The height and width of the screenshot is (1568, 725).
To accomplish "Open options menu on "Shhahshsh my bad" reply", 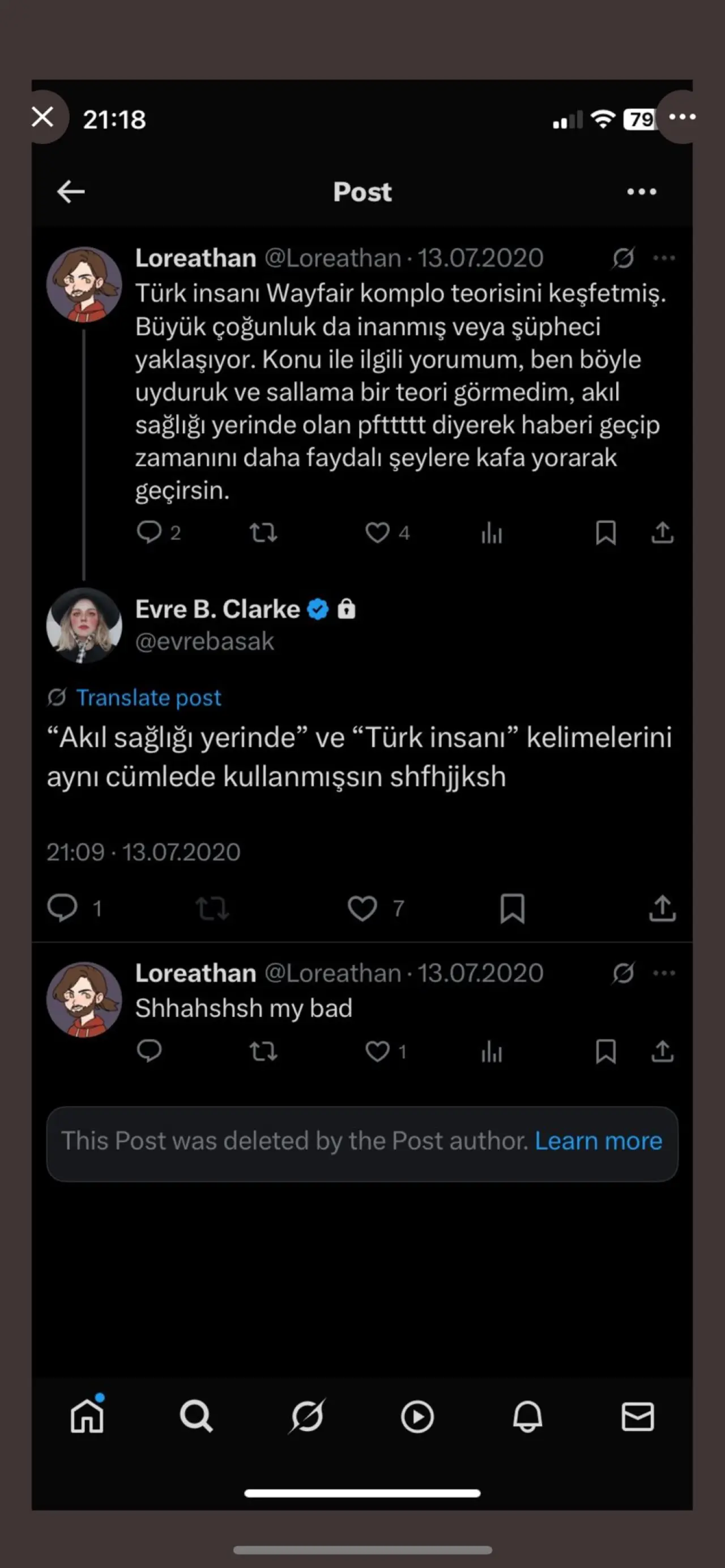I will click(x=663, y=973).
